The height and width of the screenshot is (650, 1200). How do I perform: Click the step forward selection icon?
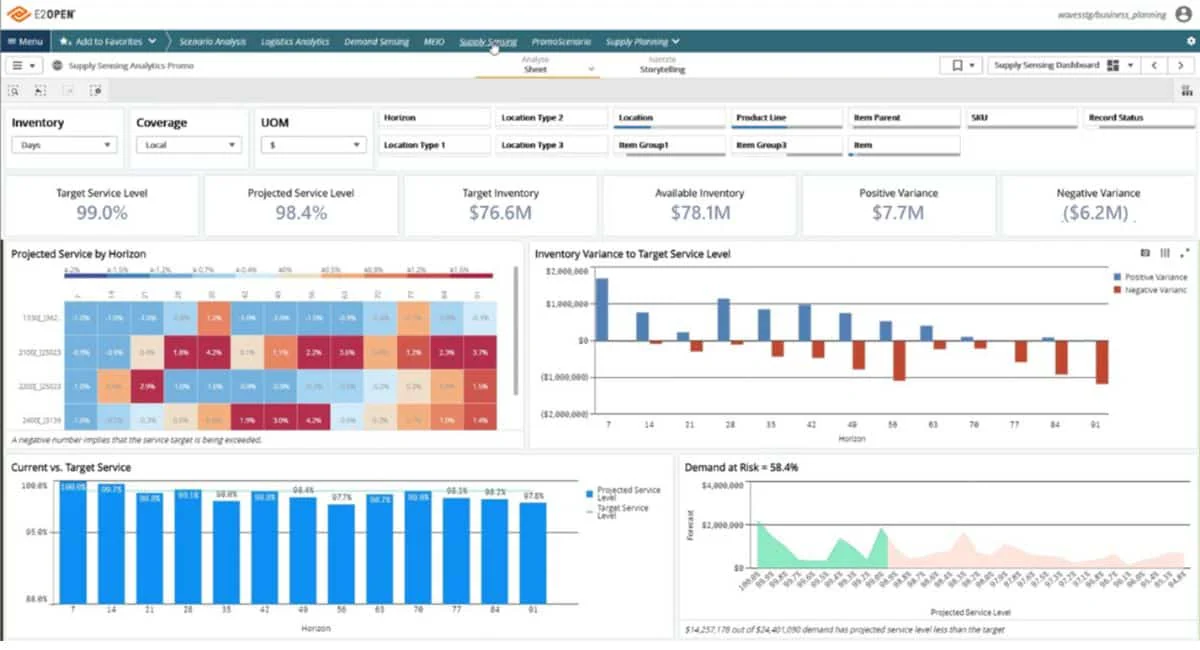coord(68,90)
